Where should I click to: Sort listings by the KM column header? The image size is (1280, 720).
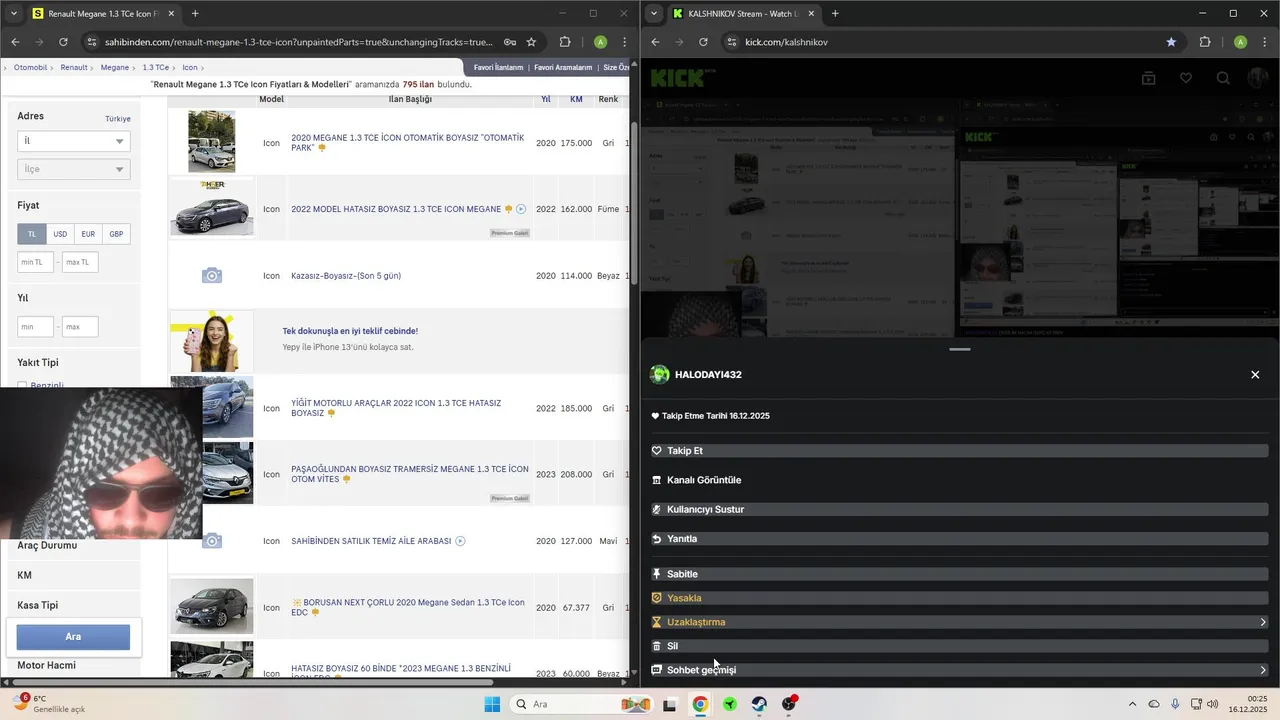[x=576, y=100]
